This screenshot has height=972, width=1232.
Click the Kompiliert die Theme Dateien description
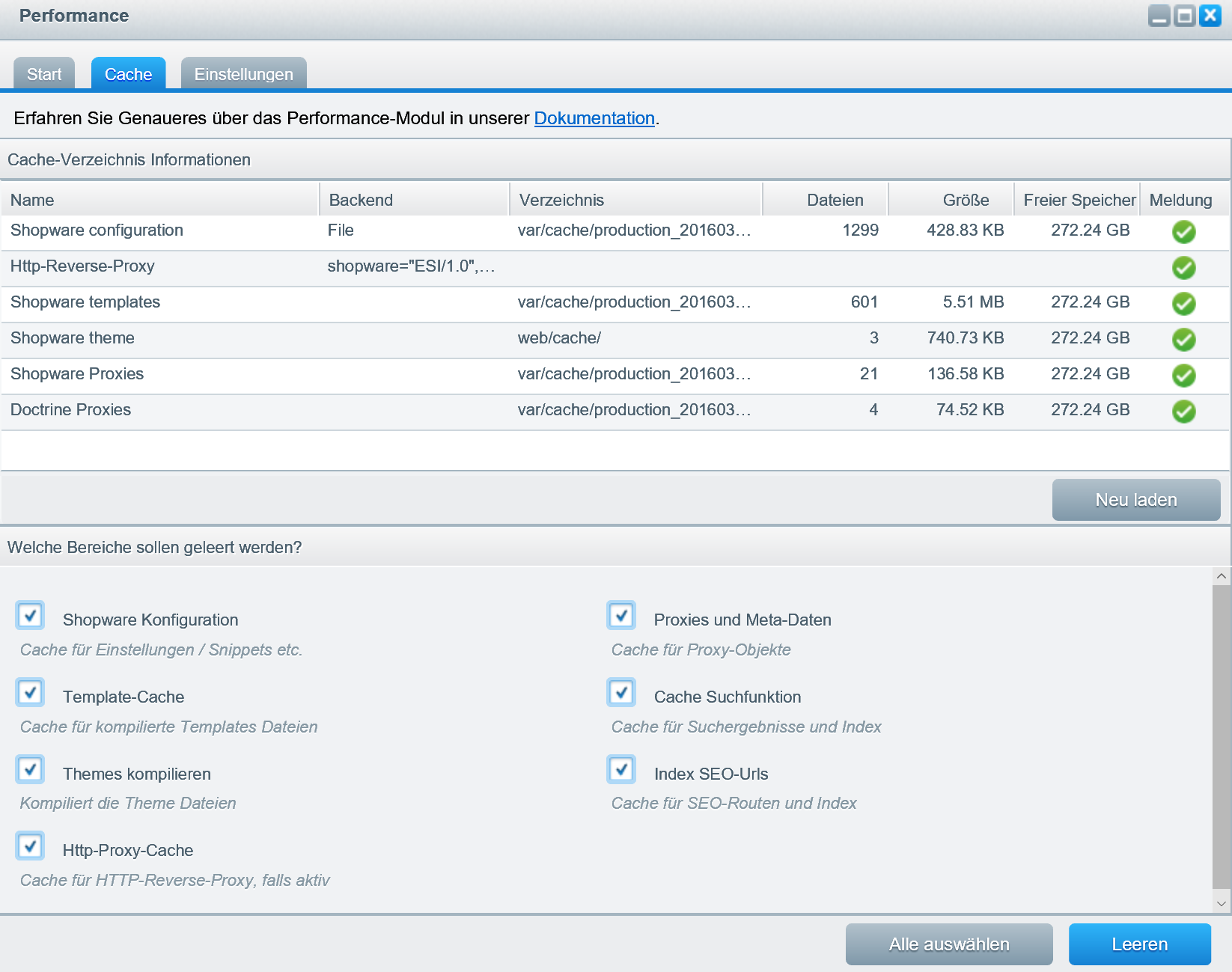point(128,803)
